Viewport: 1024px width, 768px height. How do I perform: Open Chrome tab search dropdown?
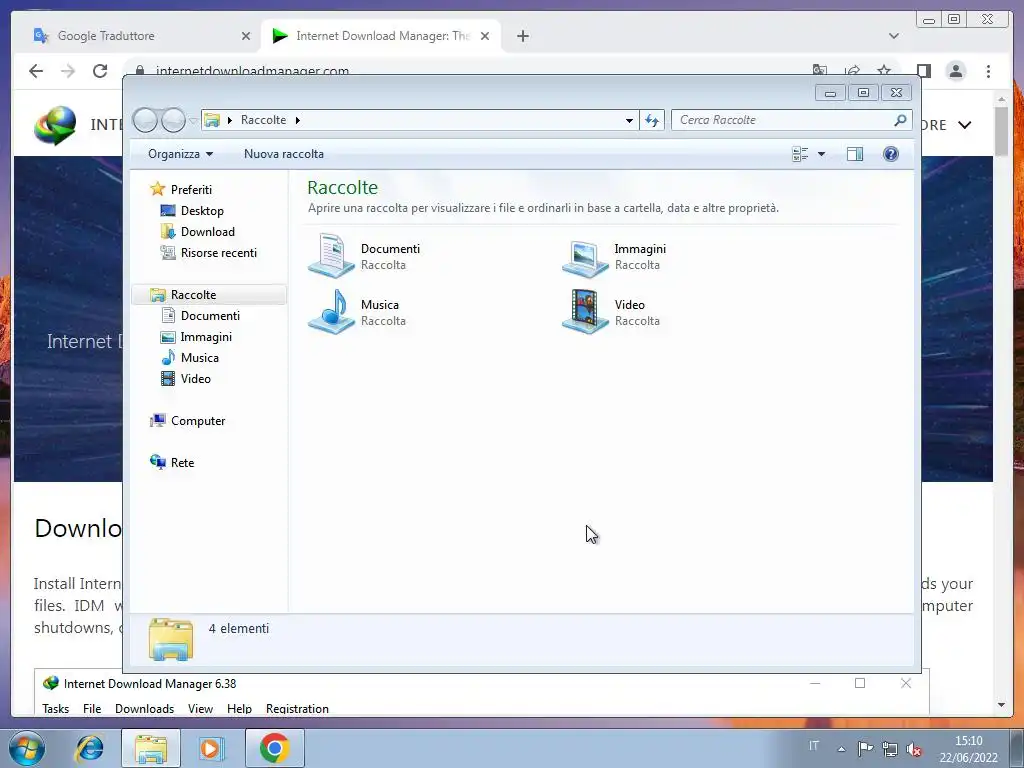894,36
